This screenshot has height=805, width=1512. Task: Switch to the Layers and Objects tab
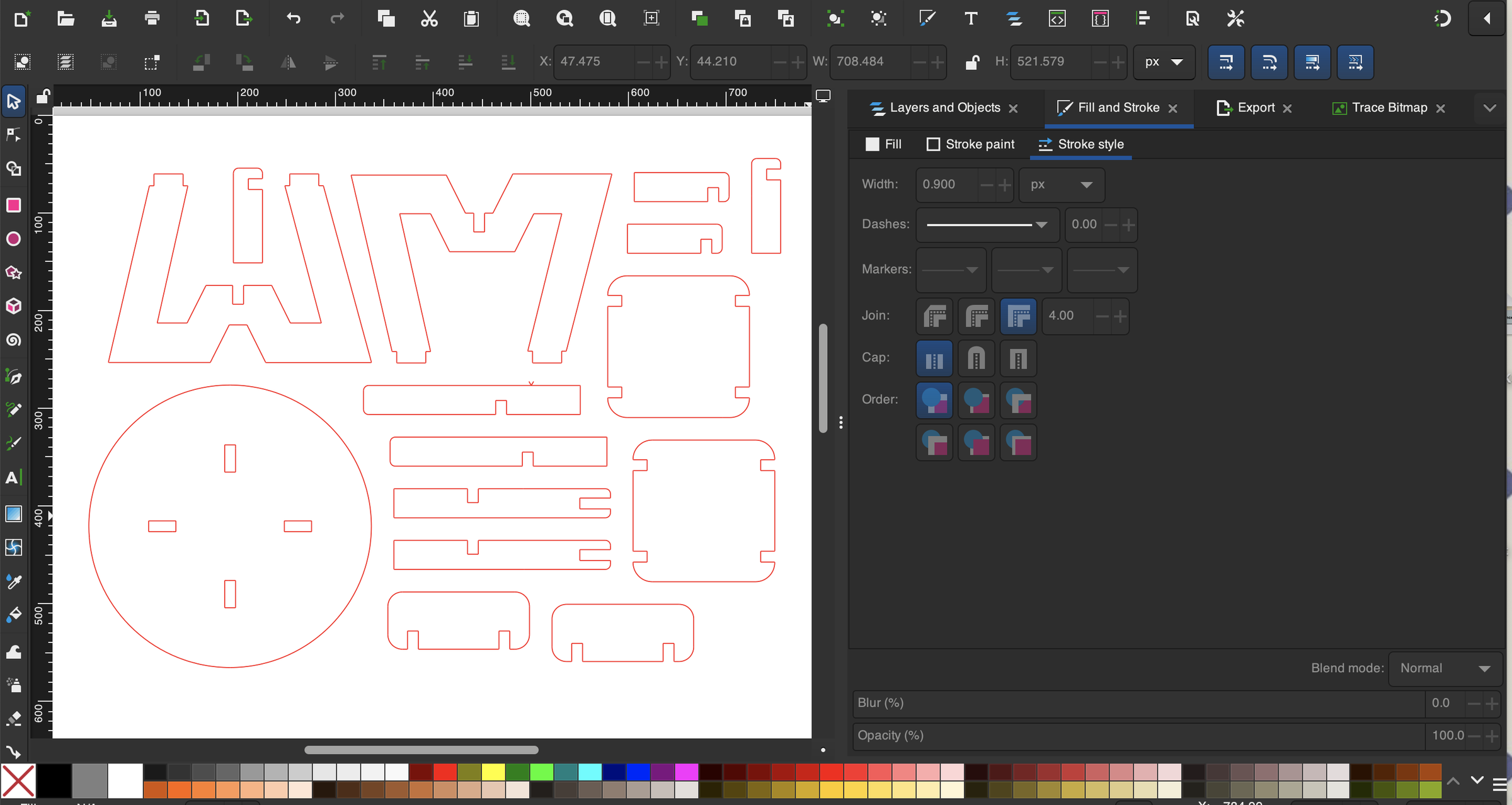tap(944, 108)
